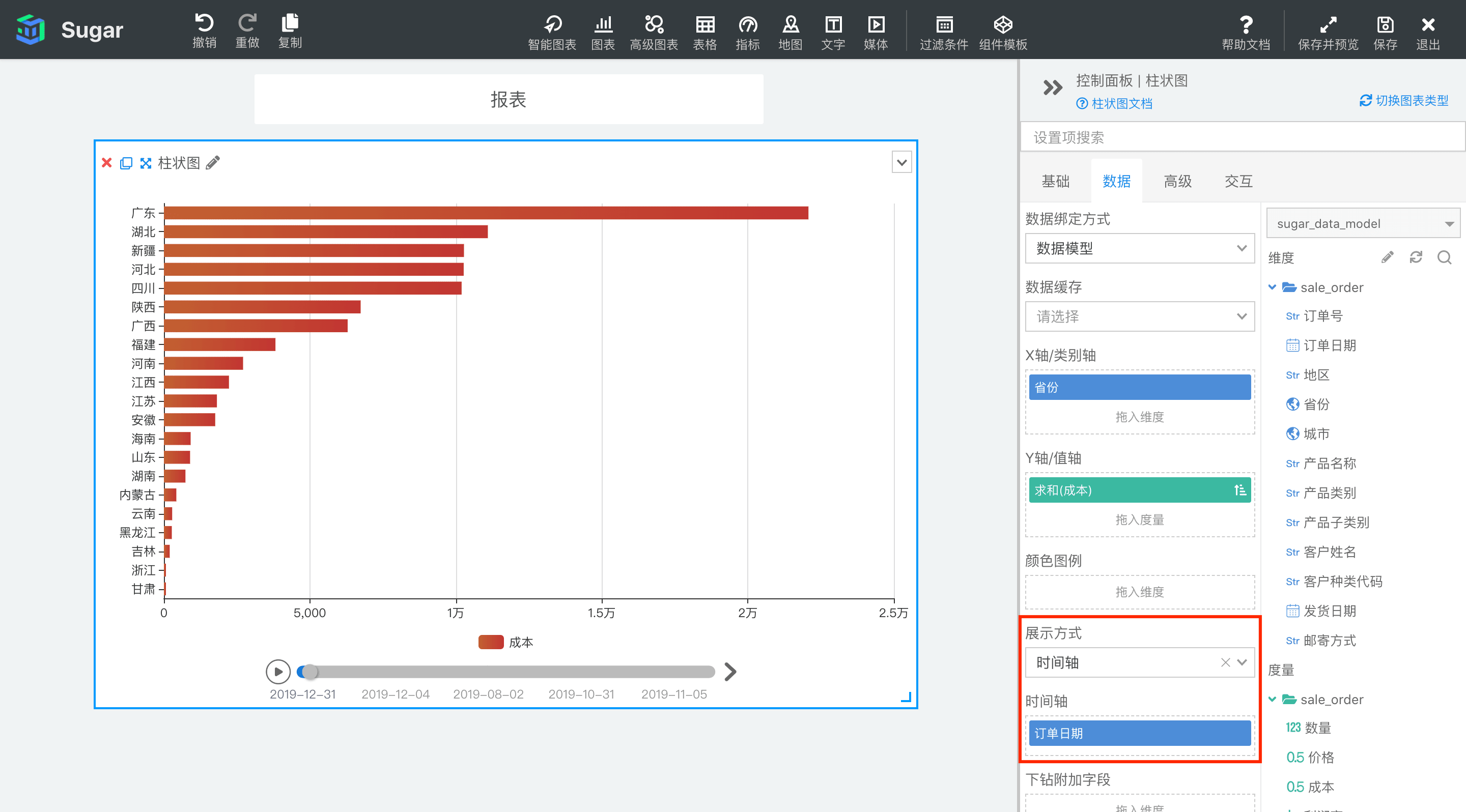Click the 设置项搜索 search field
1466x812 pixels.
pyautogui.click(x=1243, y=137)
